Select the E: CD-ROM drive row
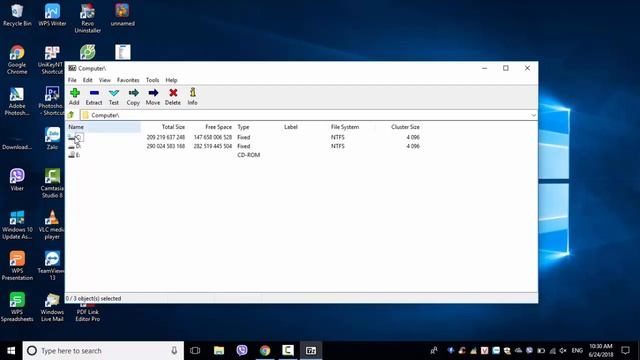The width and height of the screenshot is (640, 360). tap(244, 155)
